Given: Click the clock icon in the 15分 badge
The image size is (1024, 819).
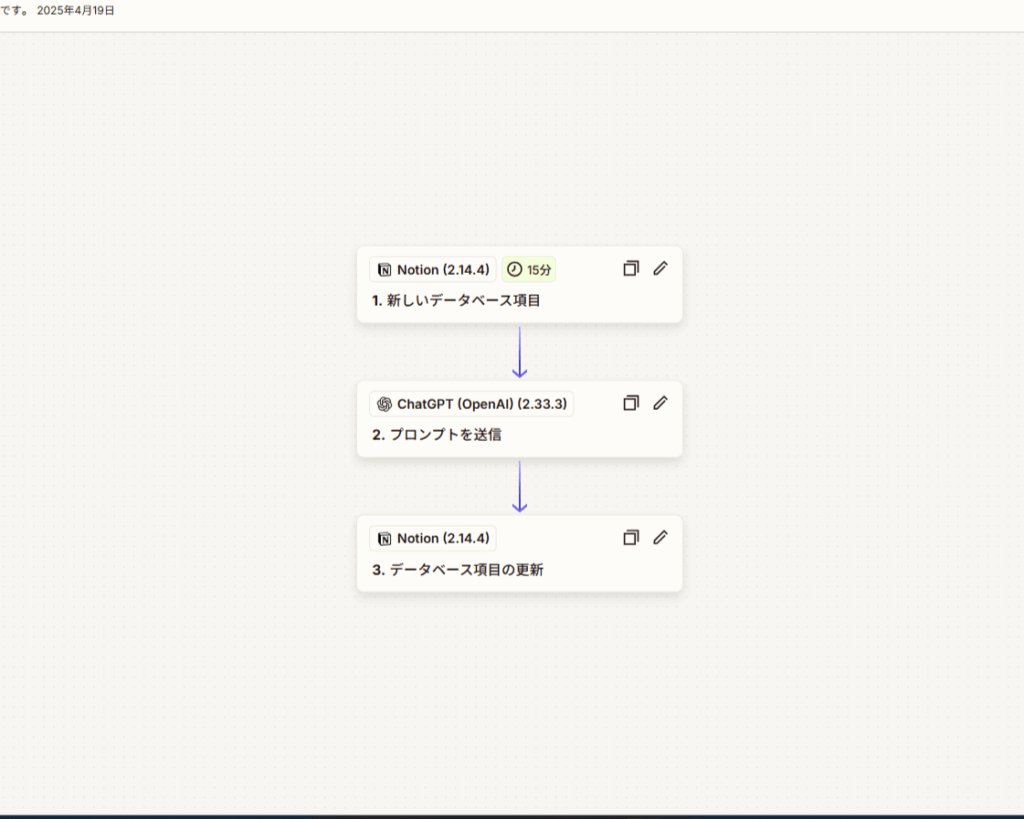Looking at the screenshot, I should coord(515,269).
